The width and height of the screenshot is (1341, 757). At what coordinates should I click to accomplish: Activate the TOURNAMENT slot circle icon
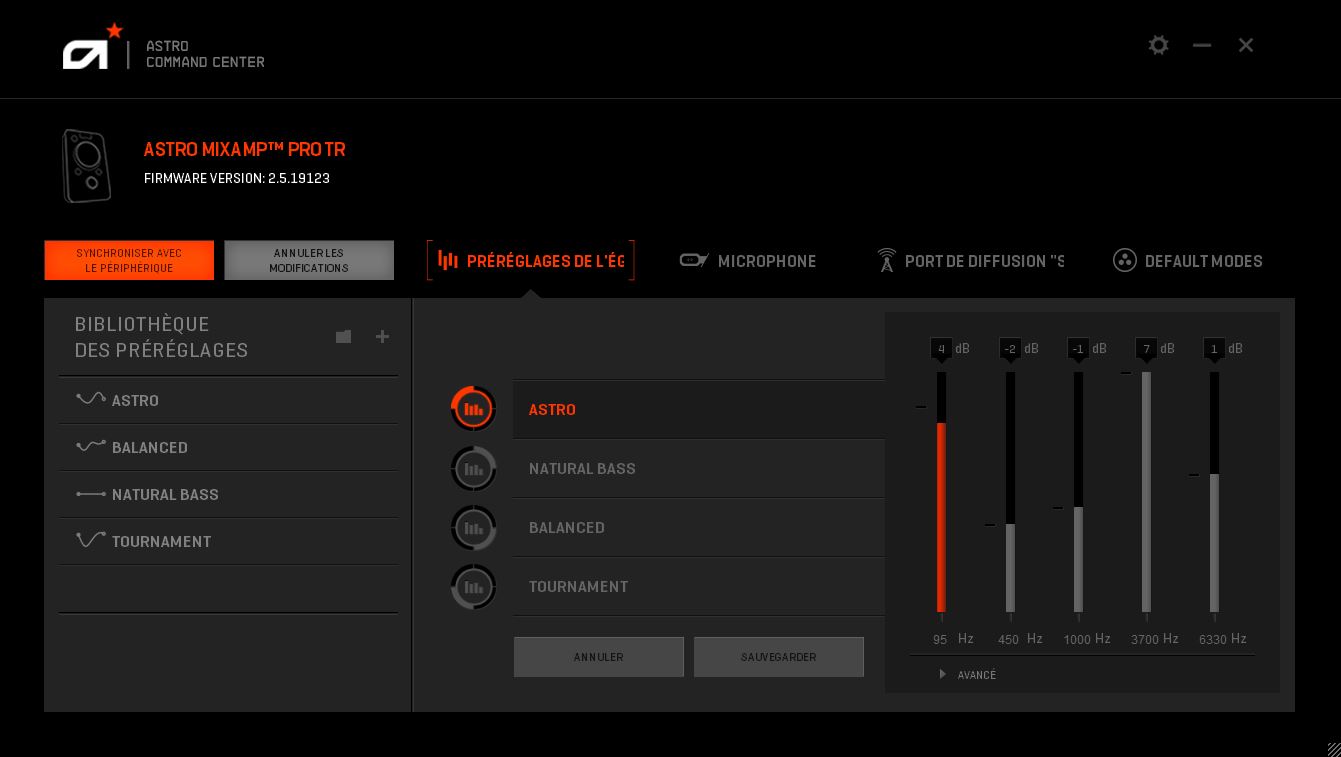(x=473, y=586)
